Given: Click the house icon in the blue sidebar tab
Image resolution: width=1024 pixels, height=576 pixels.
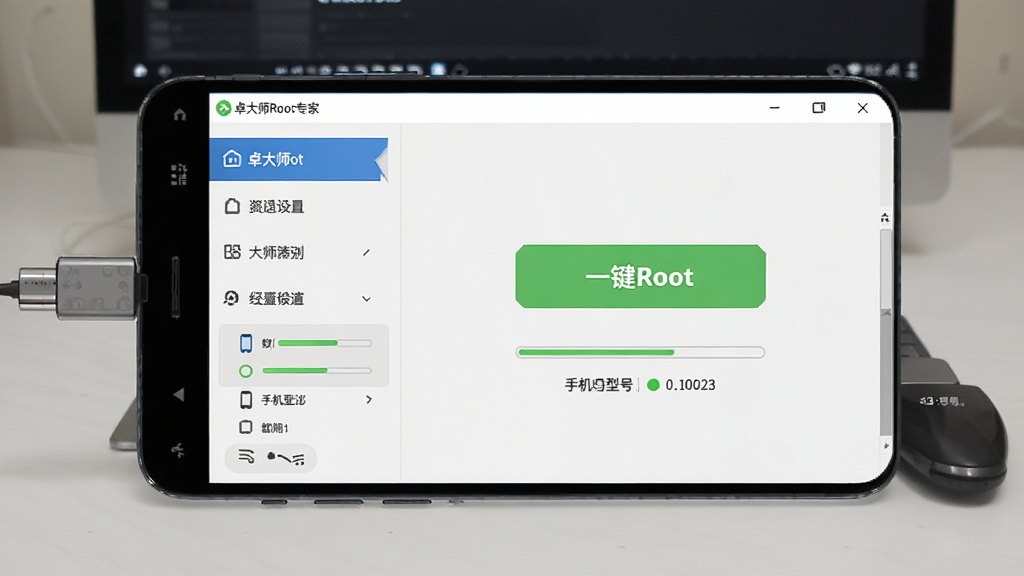Looking at the screenshot, I should [232, 159].
